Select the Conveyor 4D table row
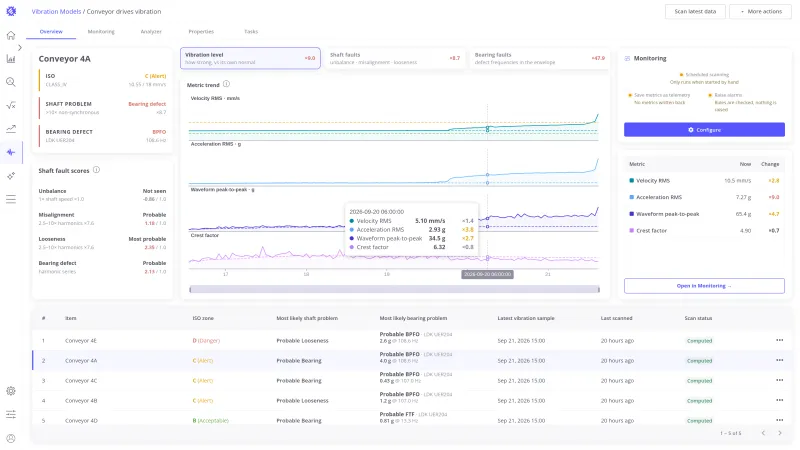The width and height of the screenshot is (800, 450). coord(412,420)
